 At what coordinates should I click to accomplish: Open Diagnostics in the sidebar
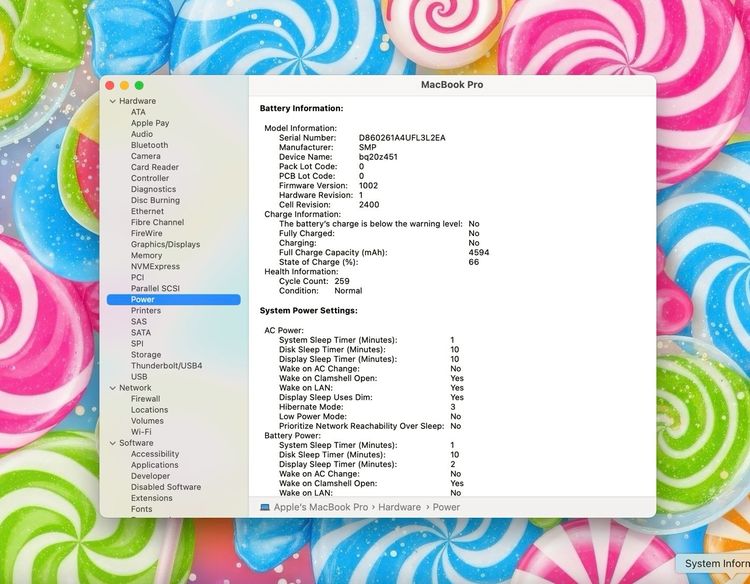pyautogui.click(x=153, y=189)
